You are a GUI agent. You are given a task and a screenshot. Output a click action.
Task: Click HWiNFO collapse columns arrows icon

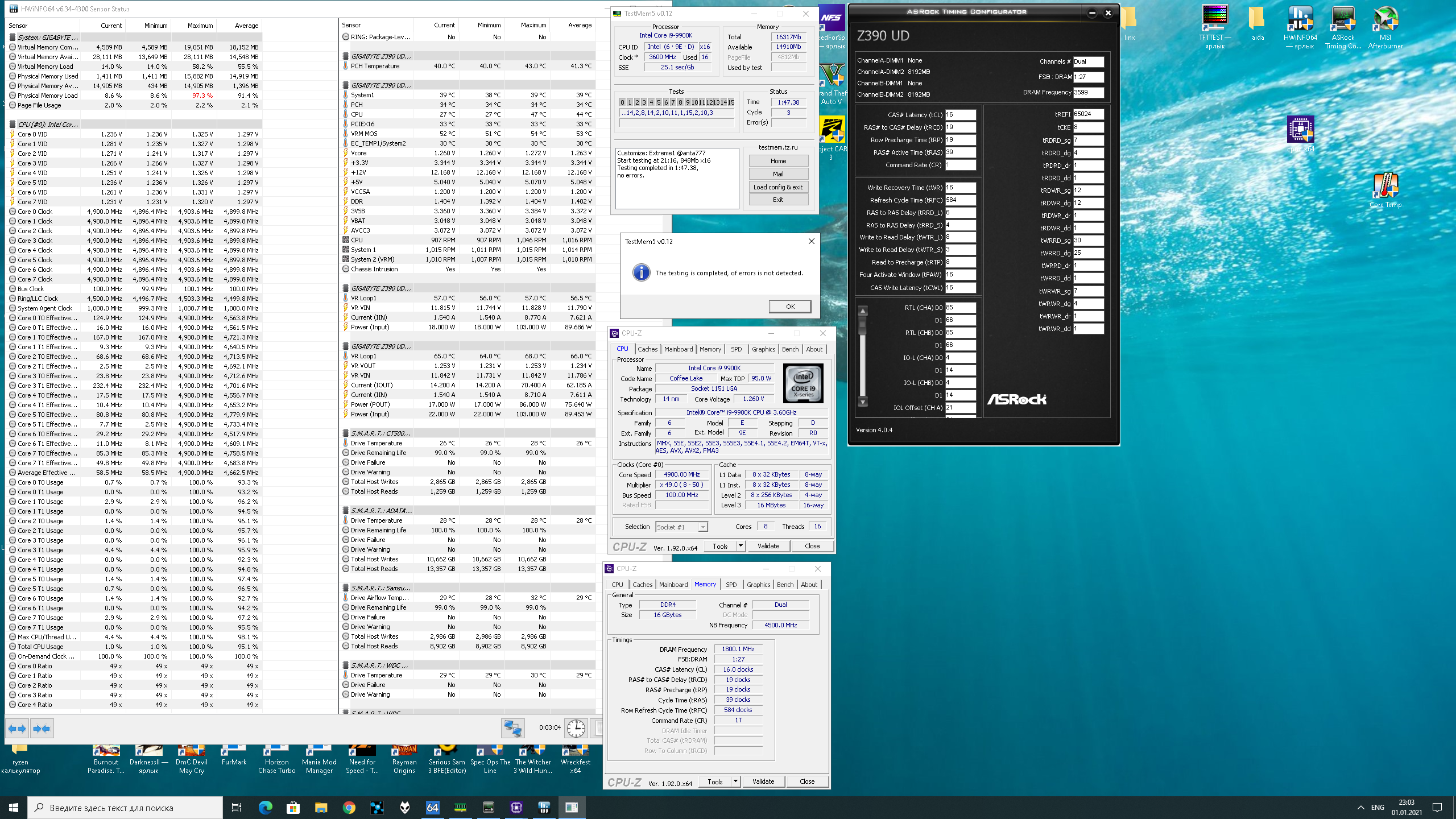[42, 729]
